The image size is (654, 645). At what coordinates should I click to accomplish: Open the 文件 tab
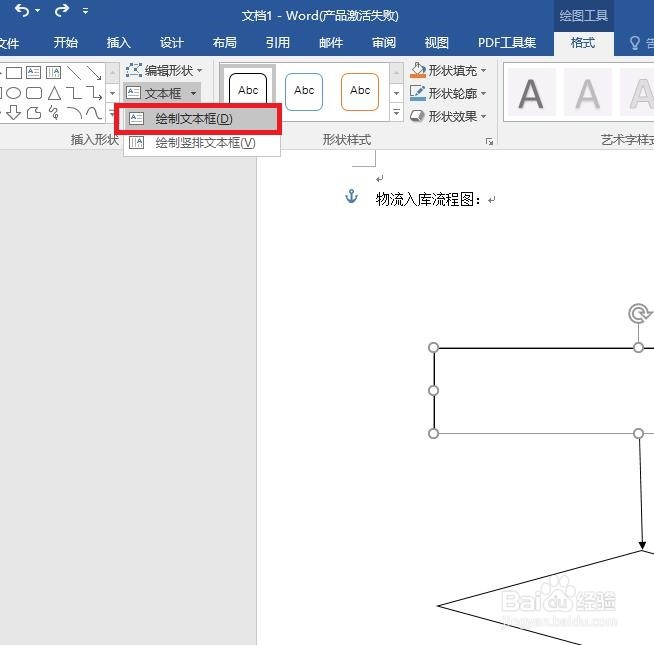(9, 43)
